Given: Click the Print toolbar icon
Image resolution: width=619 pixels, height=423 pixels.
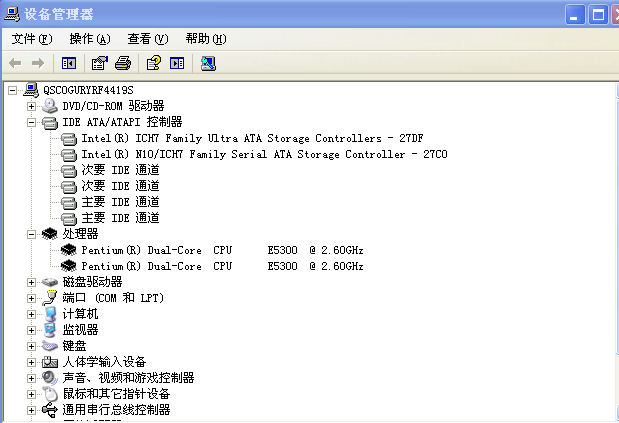Looking at the screenshot, I should [x=123, y=63].
